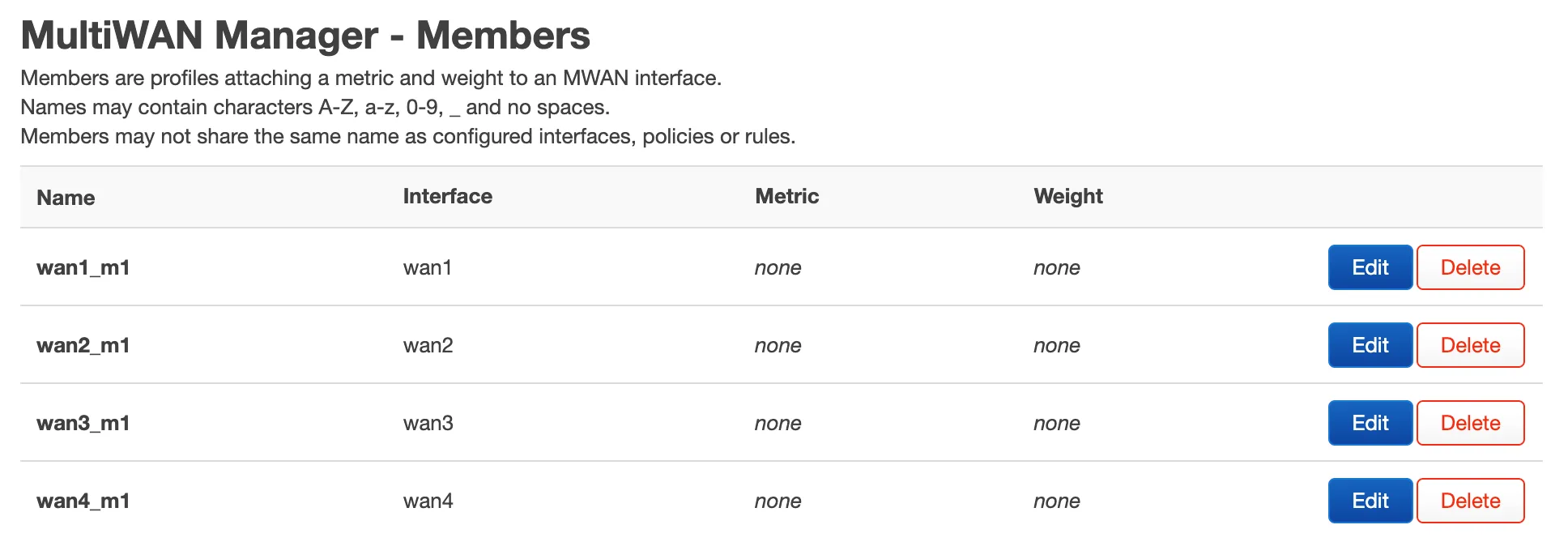Click the Metric column header
This screenshot has width=1568, height=559.
(786, 196)
